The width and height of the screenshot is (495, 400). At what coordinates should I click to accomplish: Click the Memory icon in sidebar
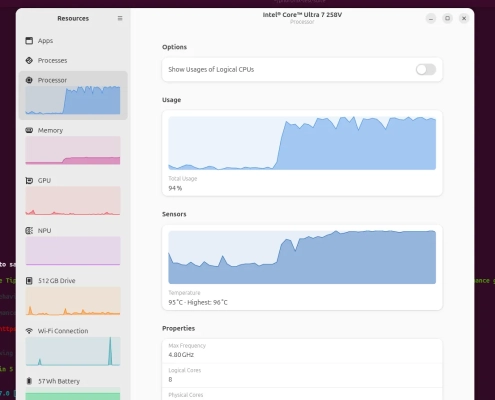click(29, 130)
